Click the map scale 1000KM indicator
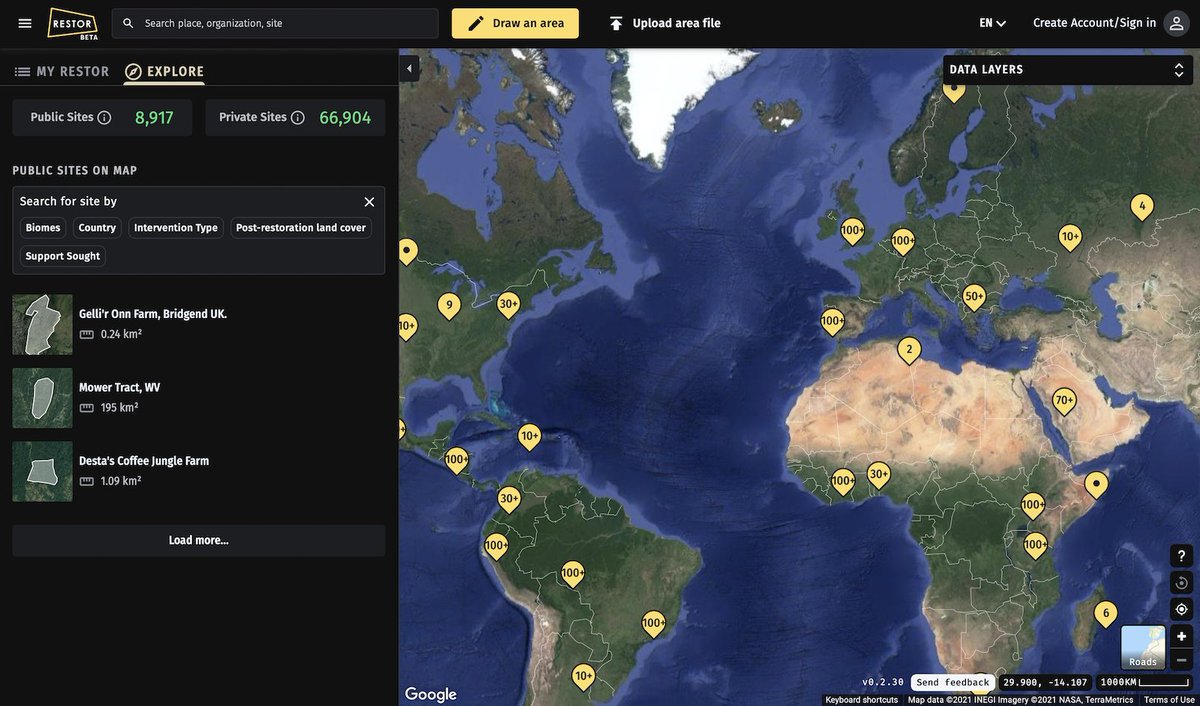The image size is (1200, 706). [x=1144, y=682]
